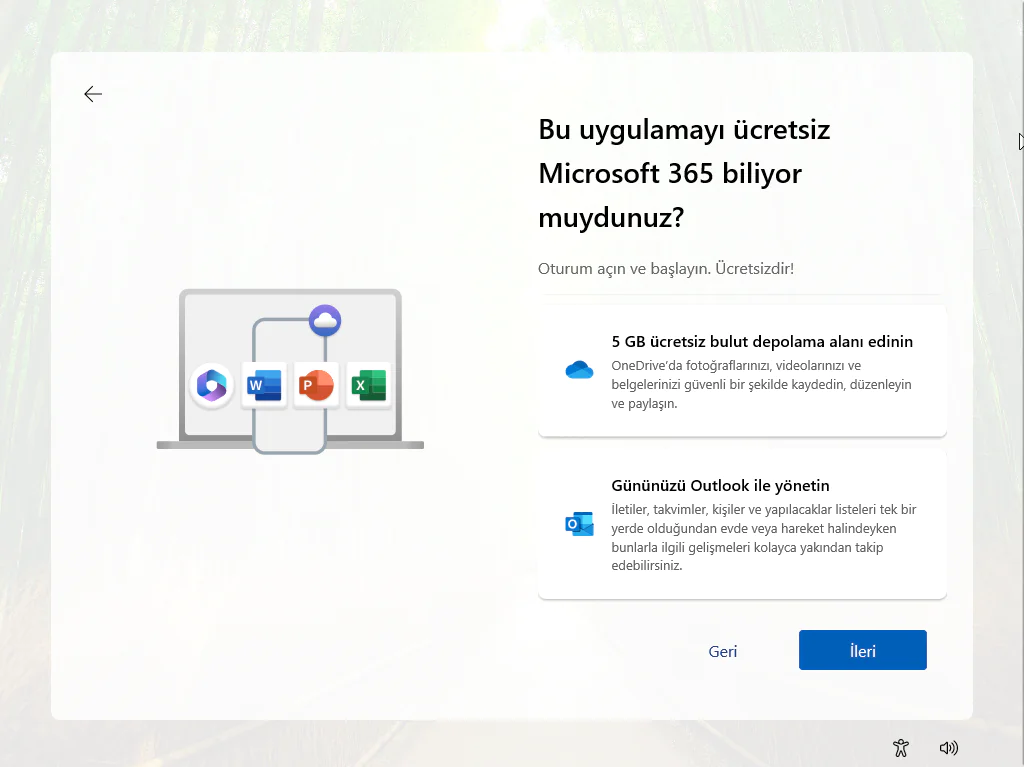
Task: Click the Microsoft 365 Copilot icon
Action: (x=212, y=385)
